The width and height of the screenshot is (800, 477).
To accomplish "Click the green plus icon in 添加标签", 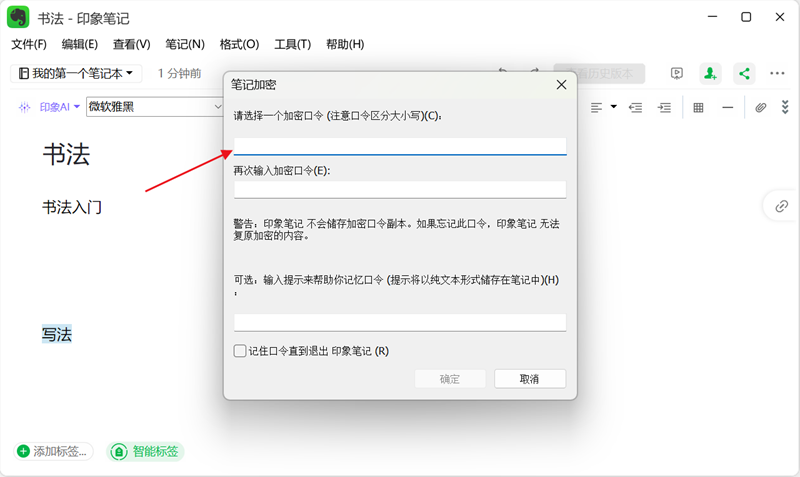I will [23, 451].
